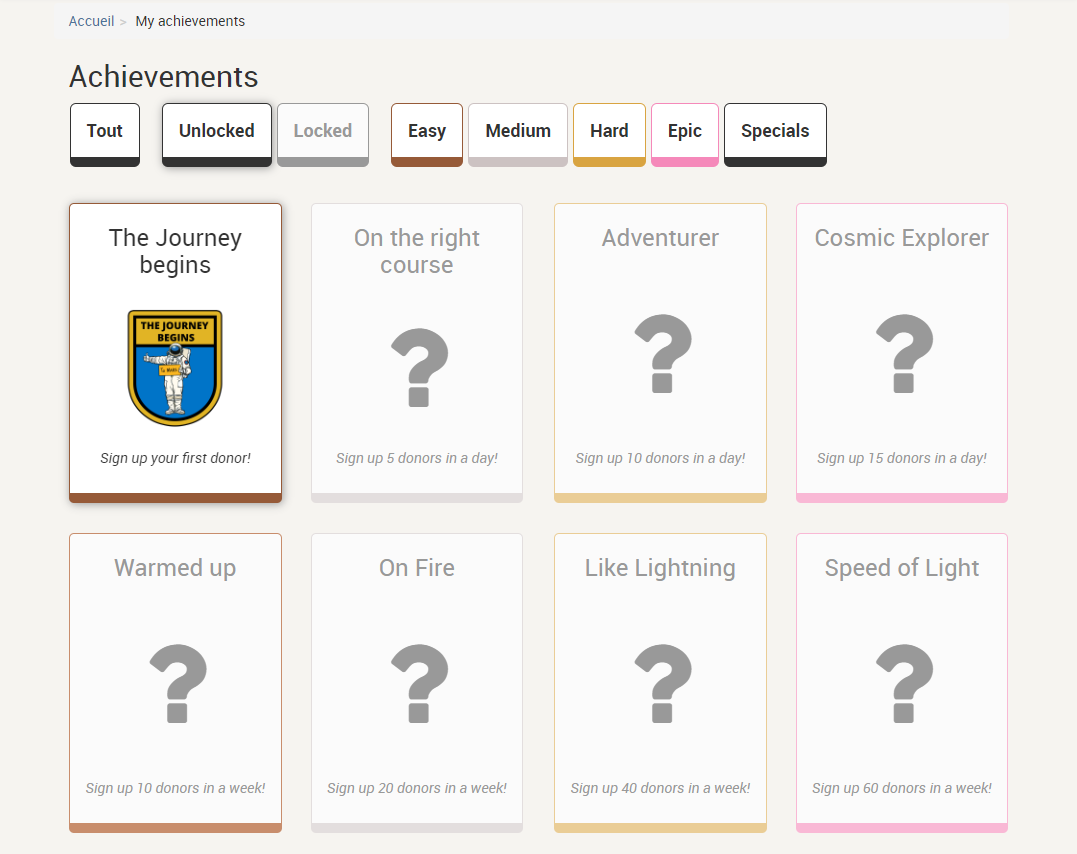Viewport: 1077px width, 854px height.
Task: Click 'Sign up your first donor!' text
Action: point(175,458)
